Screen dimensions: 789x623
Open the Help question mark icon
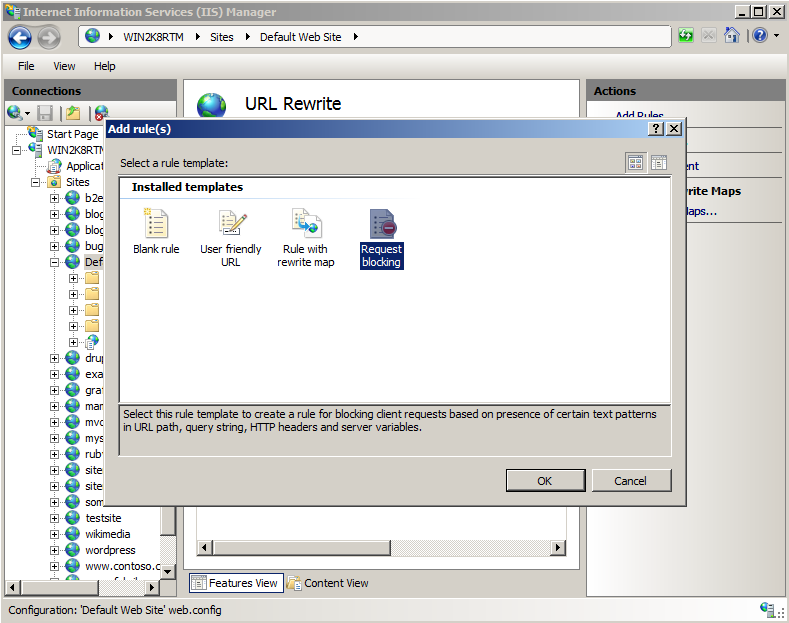(758, 36)
